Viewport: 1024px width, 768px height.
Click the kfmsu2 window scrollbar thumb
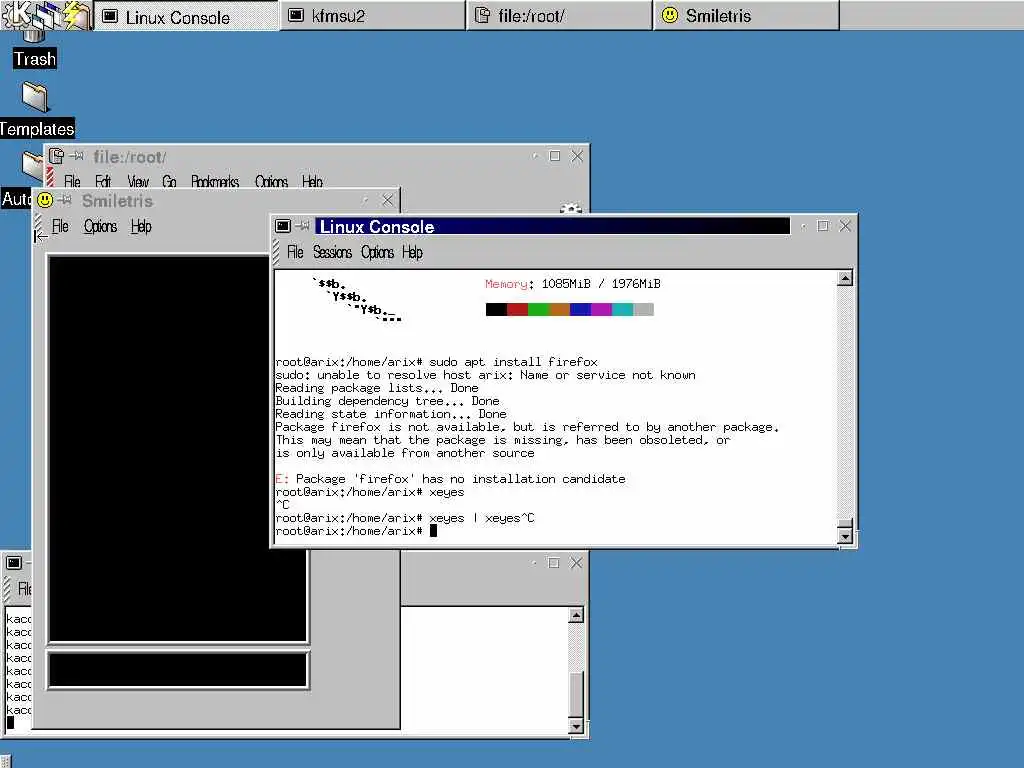575,694
